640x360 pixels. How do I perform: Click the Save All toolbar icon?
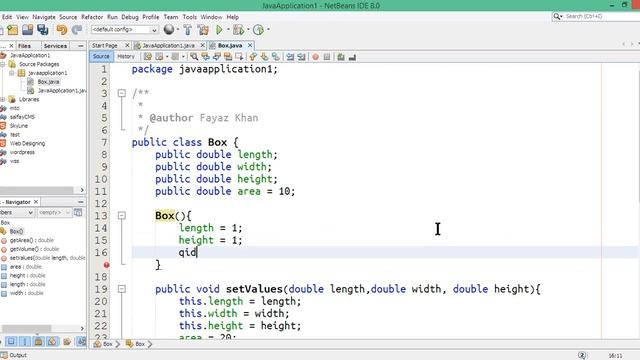(x=42, y=29)
